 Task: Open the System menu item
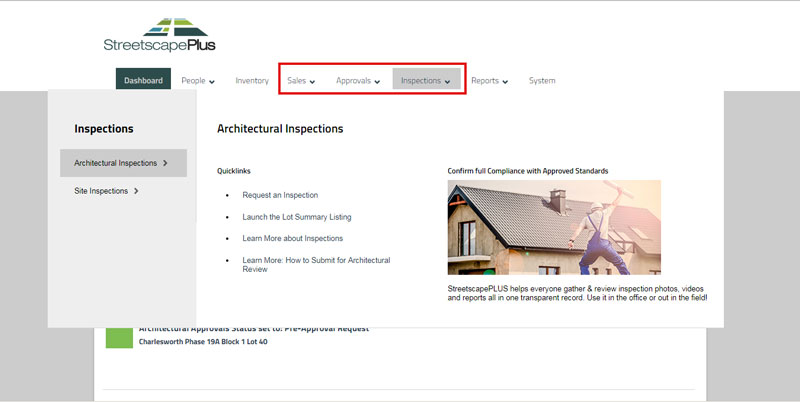[x=542, y=81]
